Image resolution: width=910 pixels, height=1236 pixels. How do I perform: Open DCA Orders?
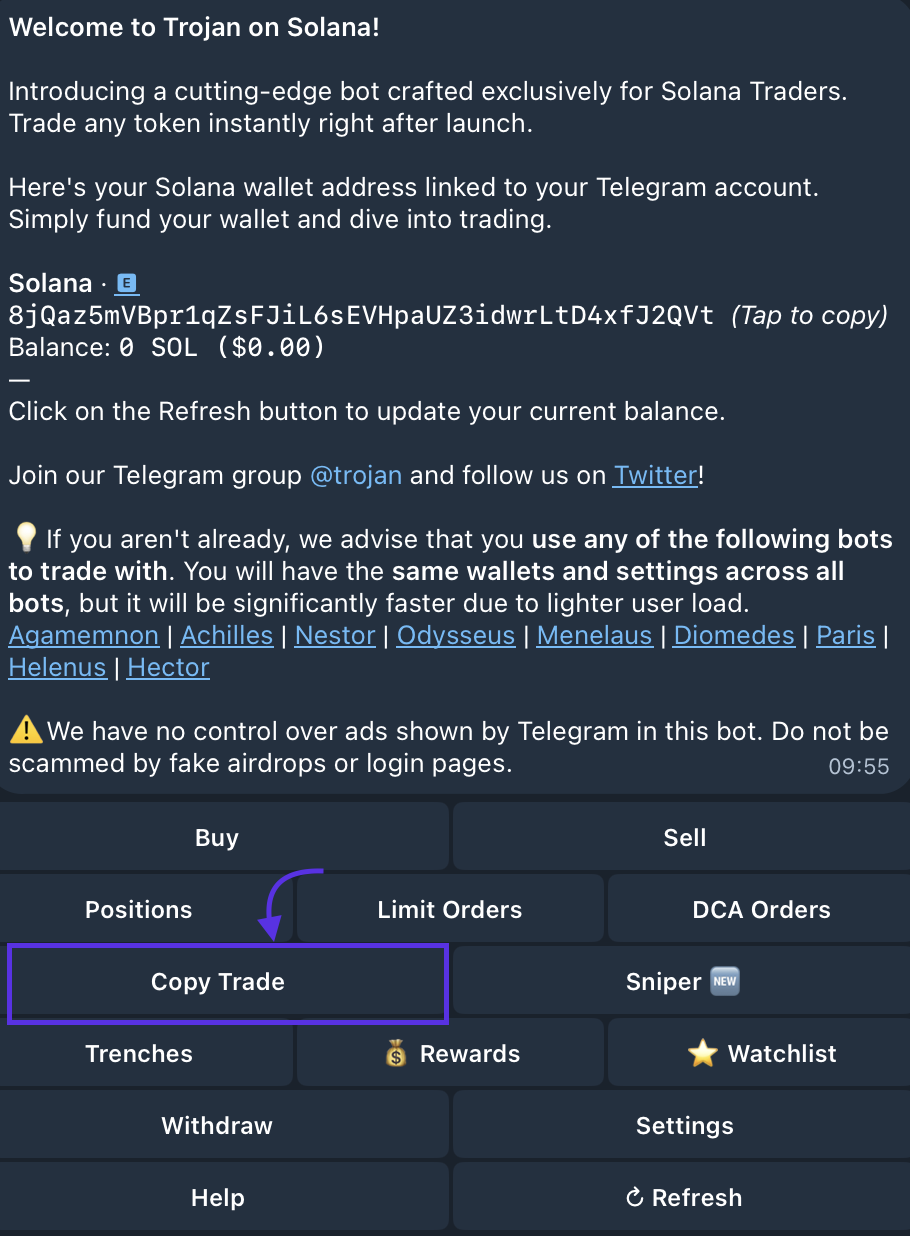pyautogui.click(x=761, y=910)
